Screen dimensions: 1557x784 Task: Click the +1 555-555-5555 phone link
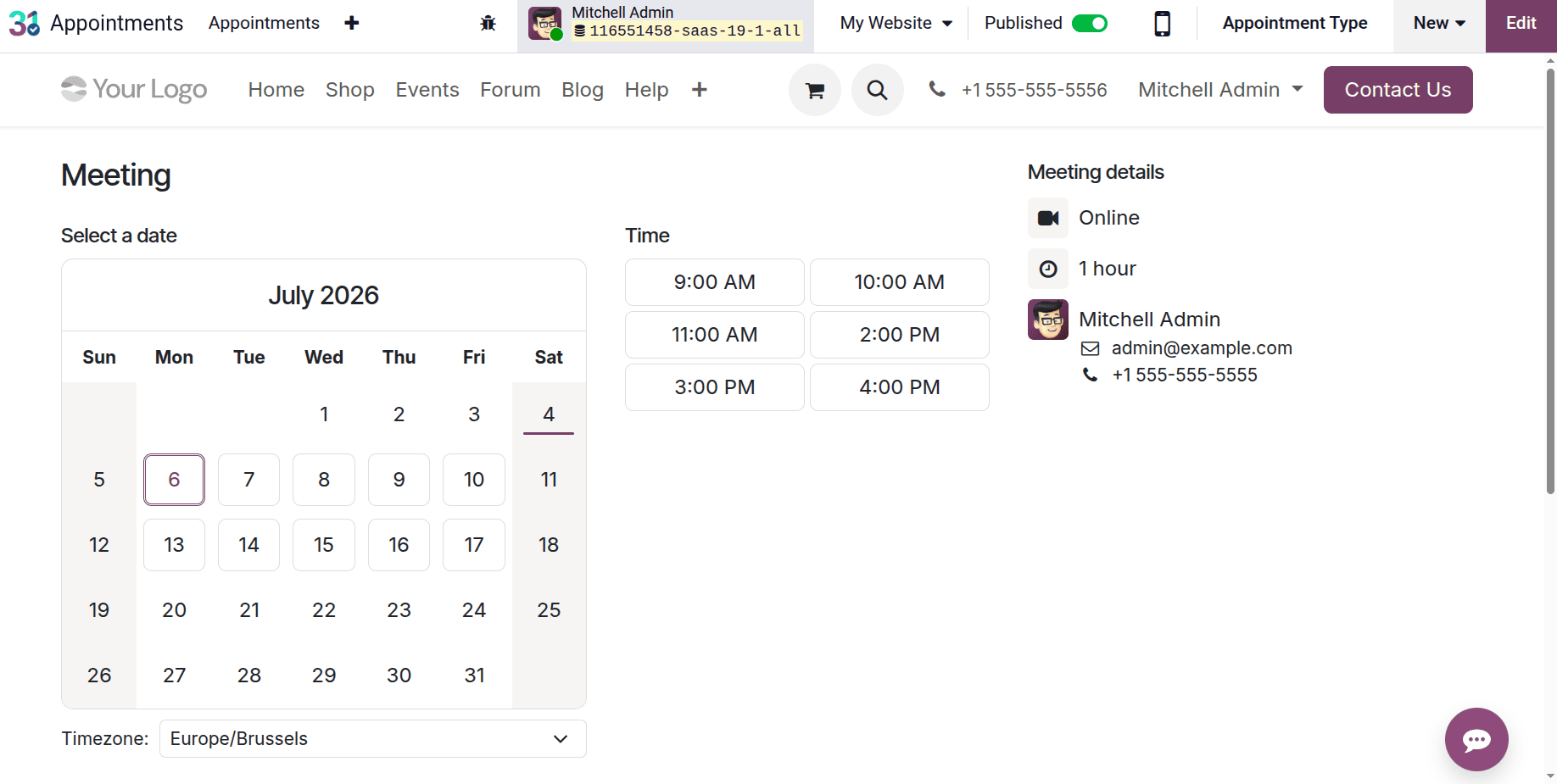coord(1185,375)
